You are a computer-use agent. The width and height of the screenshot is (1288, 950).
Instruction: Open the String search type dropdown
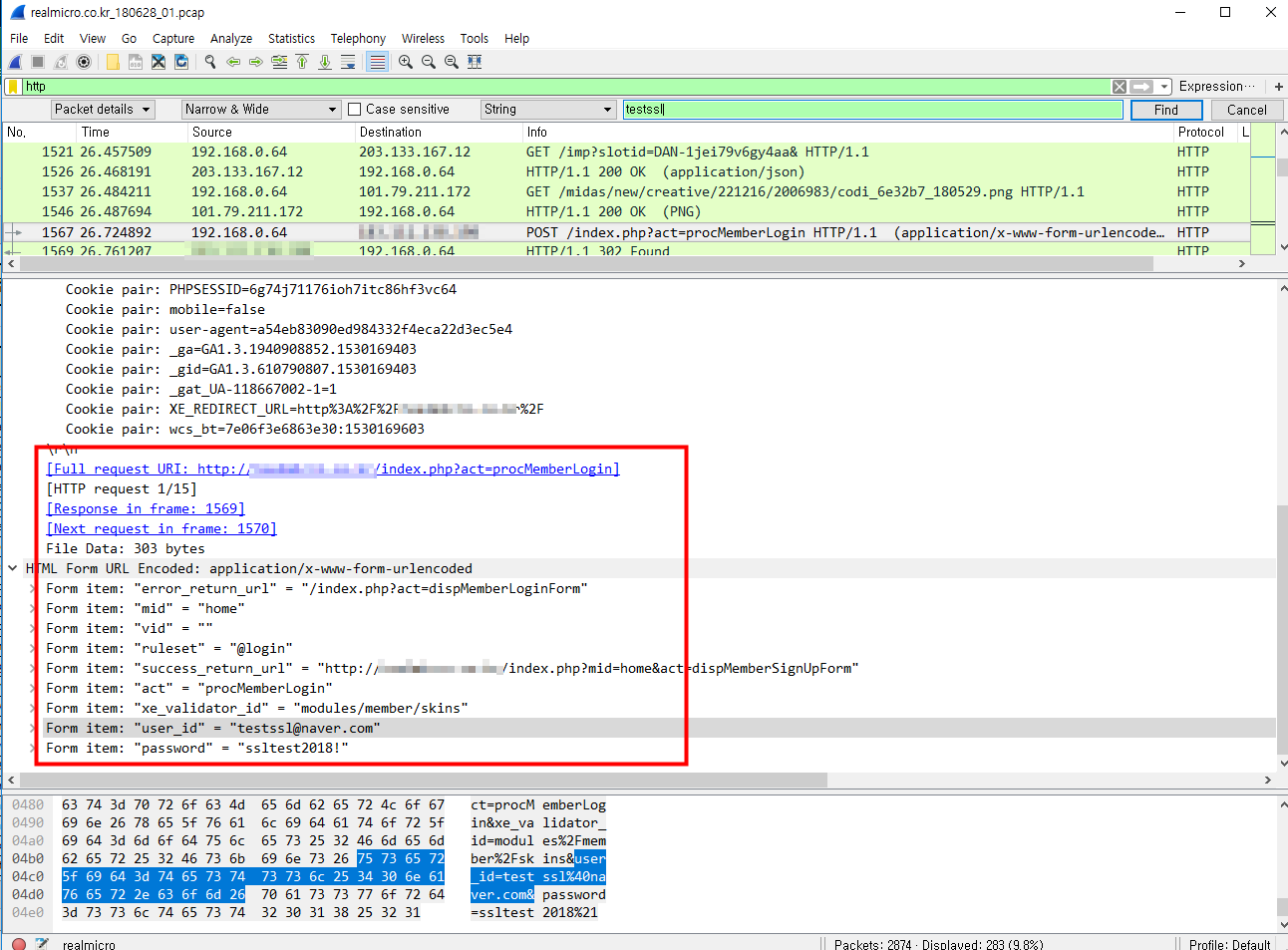(548, 110)
